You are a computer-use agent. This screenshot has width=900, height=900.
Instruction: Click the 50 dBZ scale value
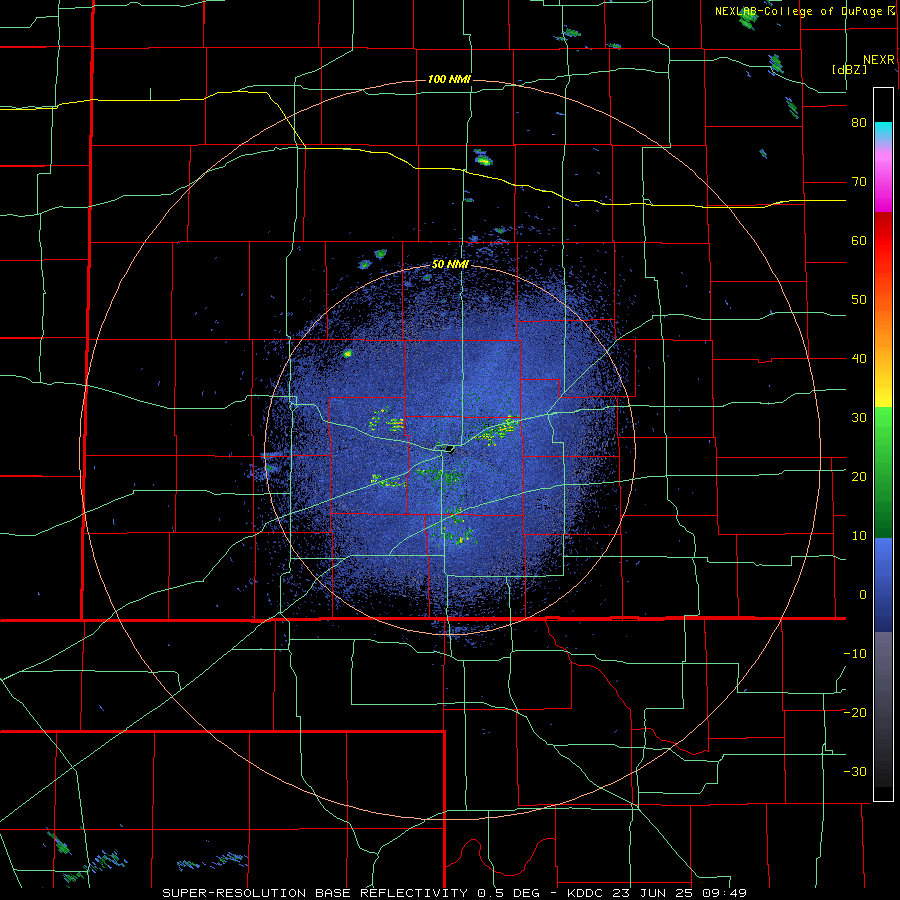click(x=859, y=300)
